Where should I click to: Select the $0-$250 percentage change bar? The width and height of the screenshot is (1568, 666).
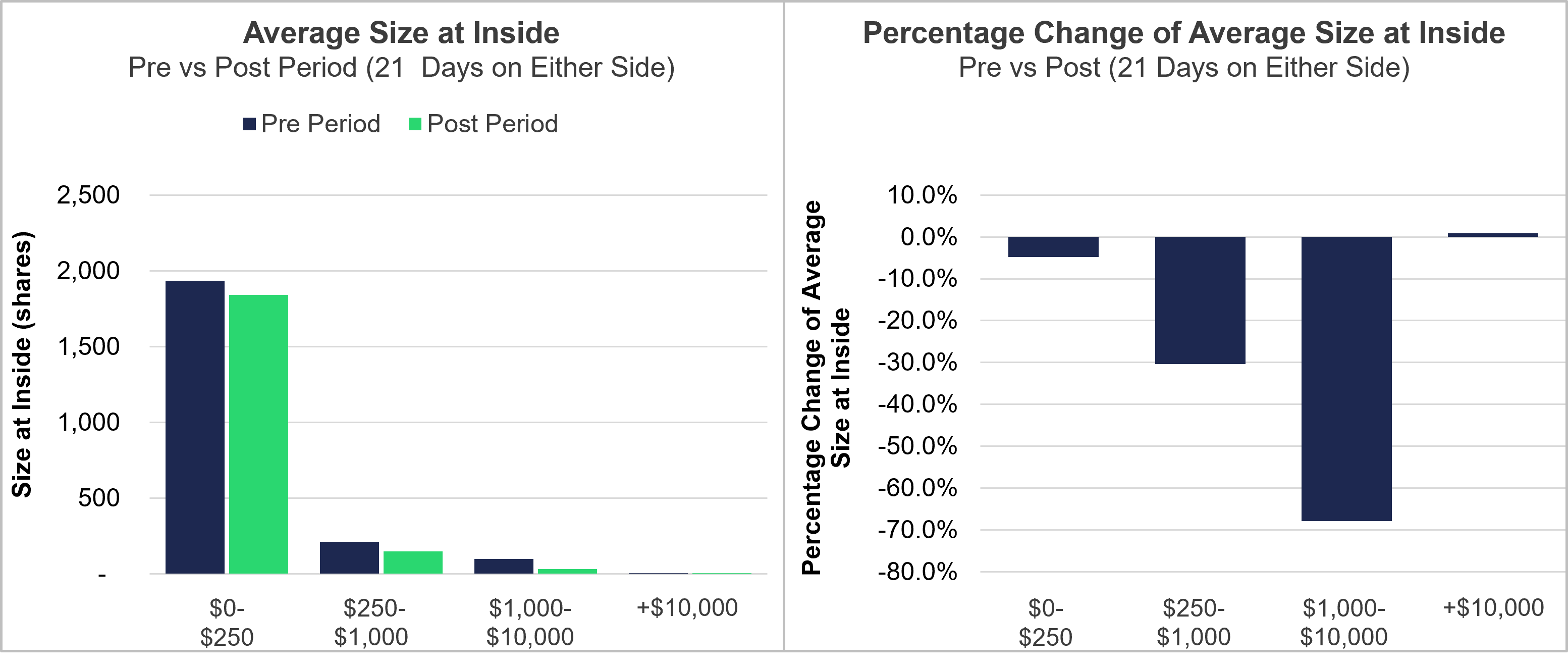pyautogui.click(x=1053, y=246)
